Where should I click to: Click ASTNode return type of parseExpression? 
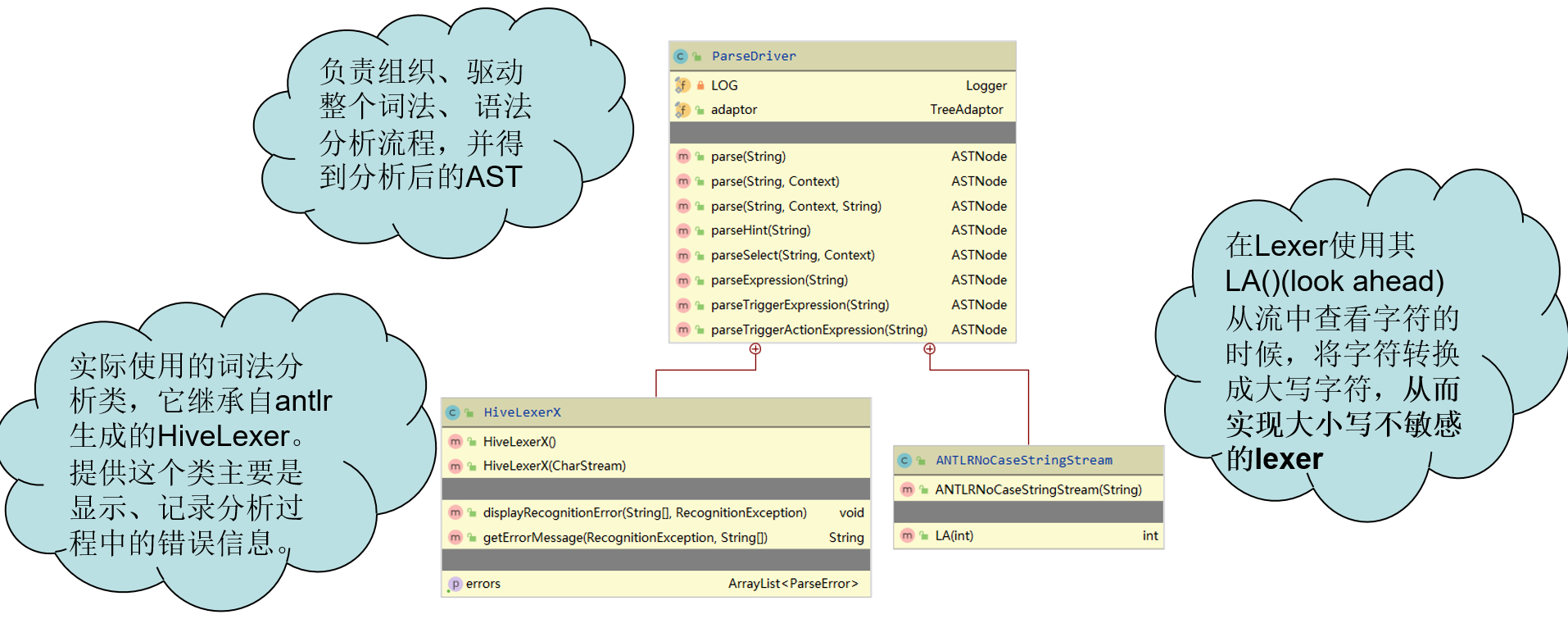[979, 280]
